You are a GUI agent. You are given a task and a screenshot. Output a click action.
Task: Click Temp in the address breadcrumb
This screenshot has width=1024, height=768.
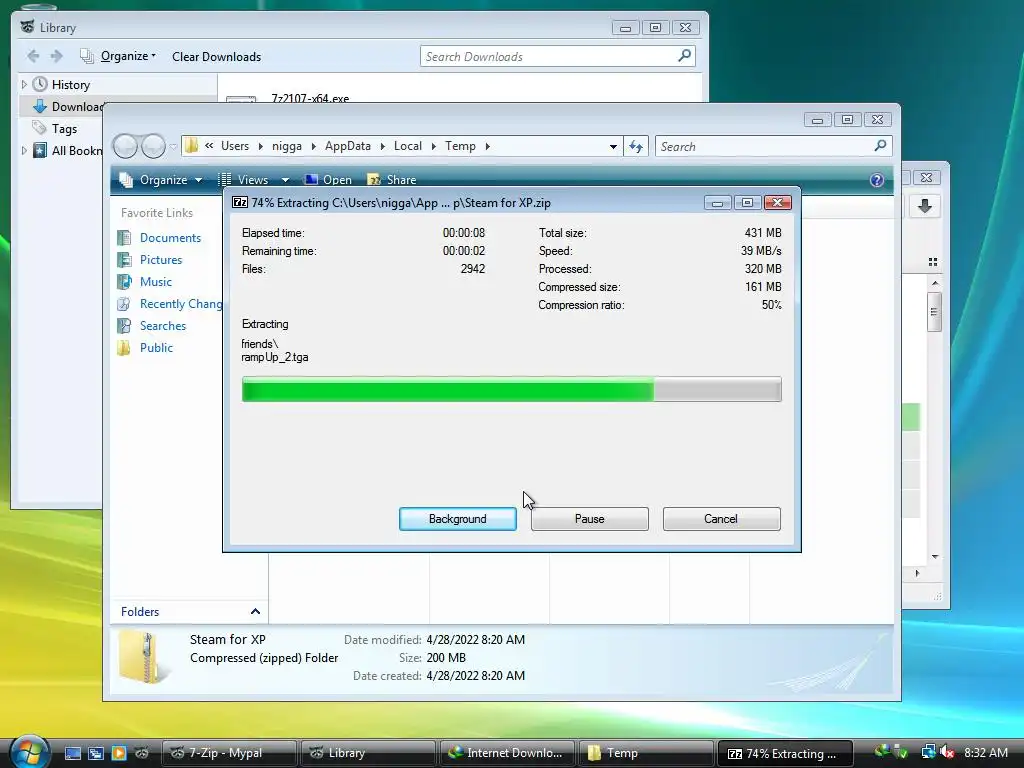(x=460, y=146)
